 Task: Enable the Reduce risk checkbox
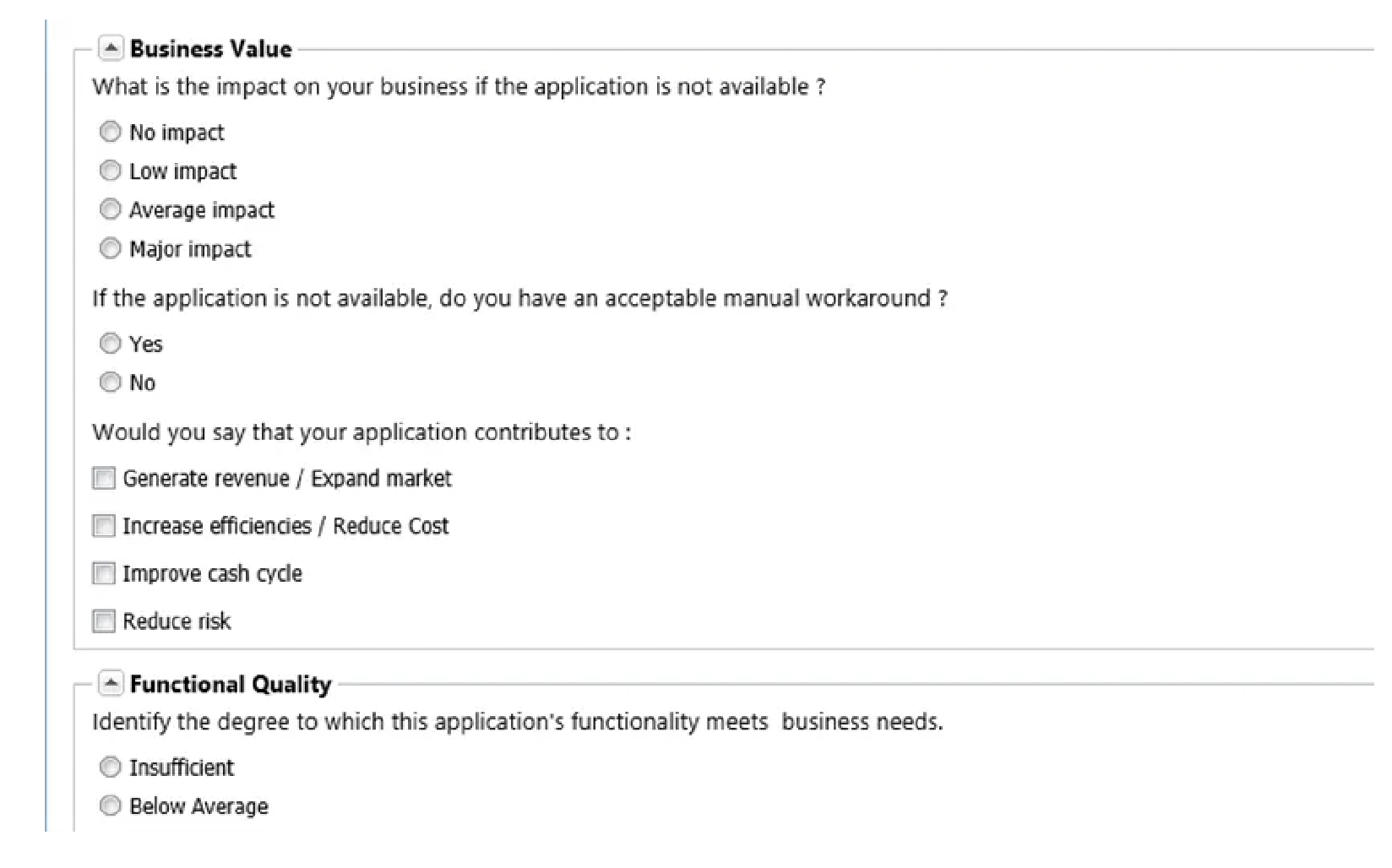click(x=103, y=621)
